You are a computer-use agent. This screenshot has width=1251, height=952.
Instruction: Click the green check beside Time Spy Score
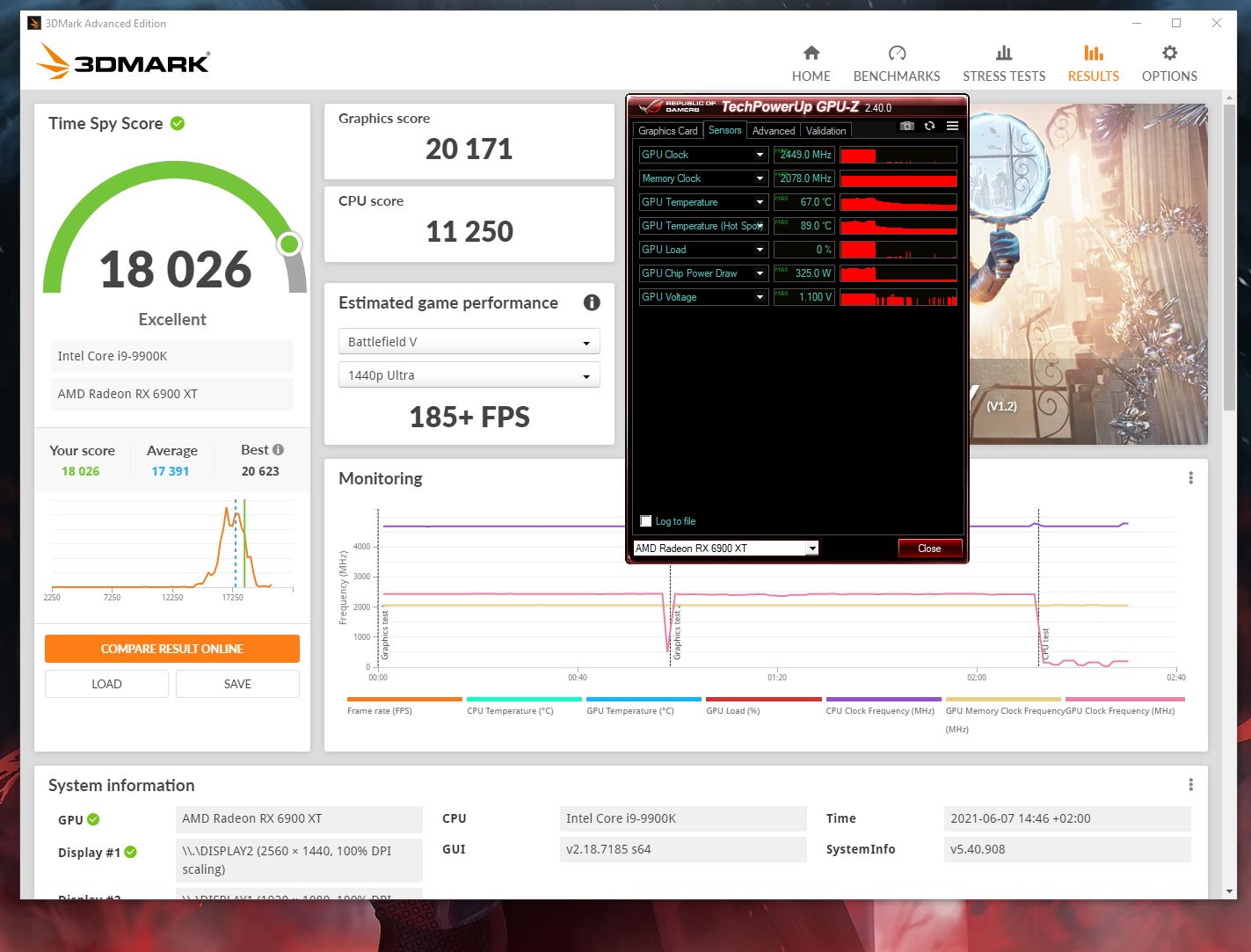(x=178, y=123)
